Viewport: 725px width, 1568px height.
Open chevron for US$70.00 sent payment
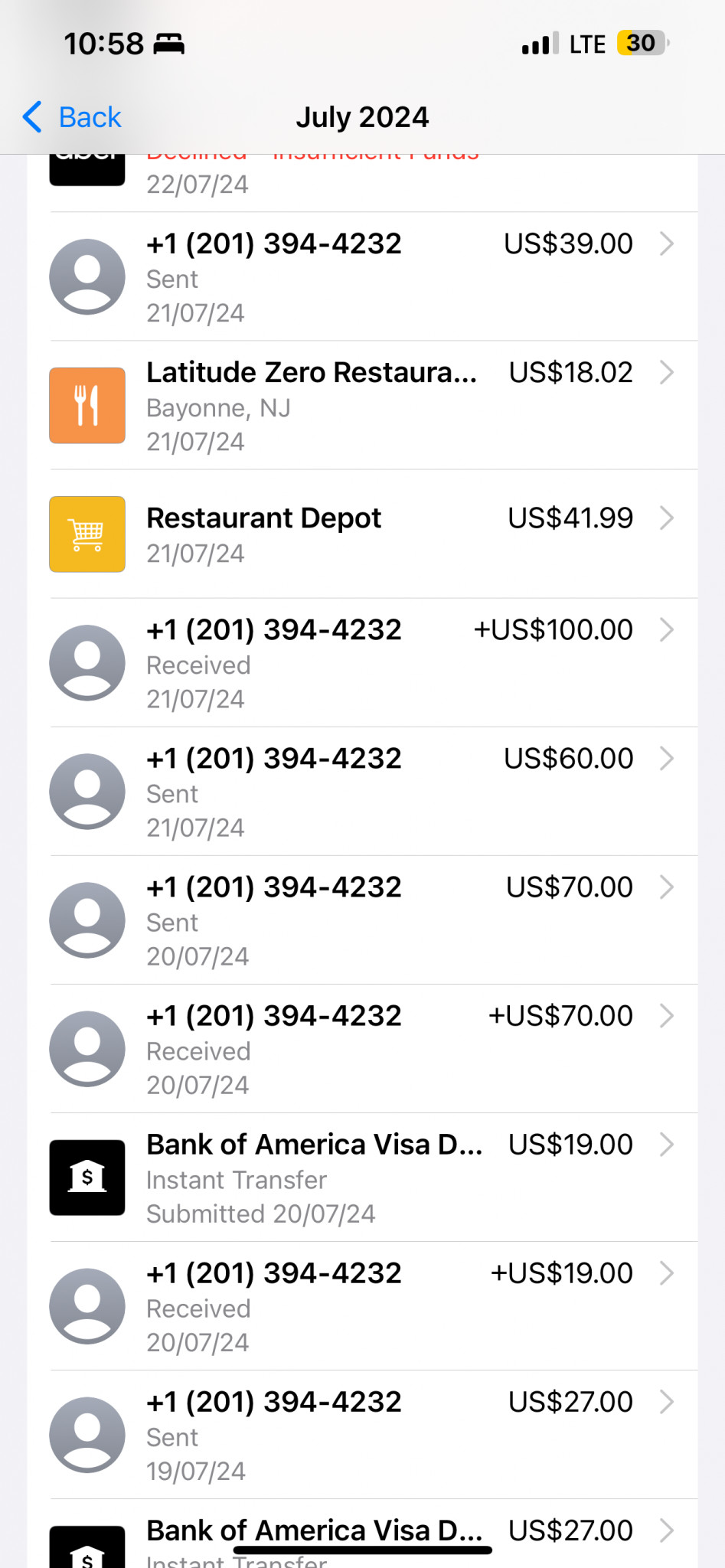(667, 887)
